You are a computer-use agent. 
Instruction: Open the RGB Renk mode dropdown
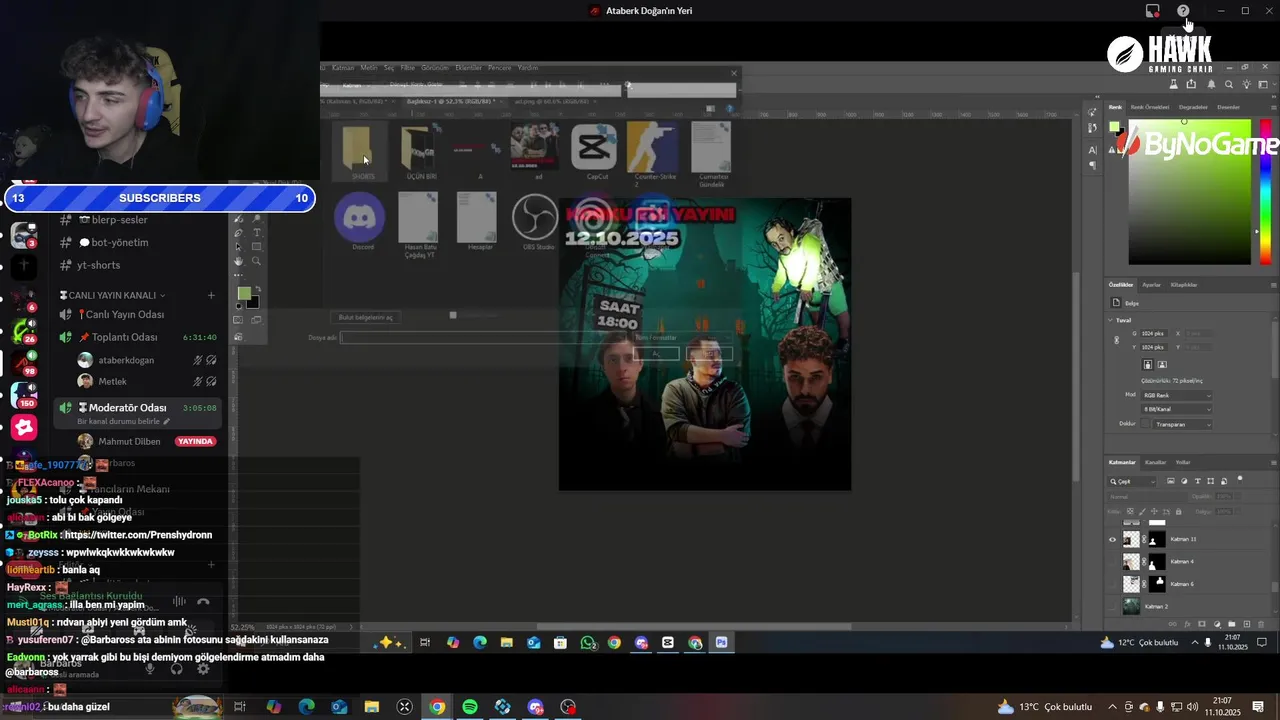(x=1177, y=395)
